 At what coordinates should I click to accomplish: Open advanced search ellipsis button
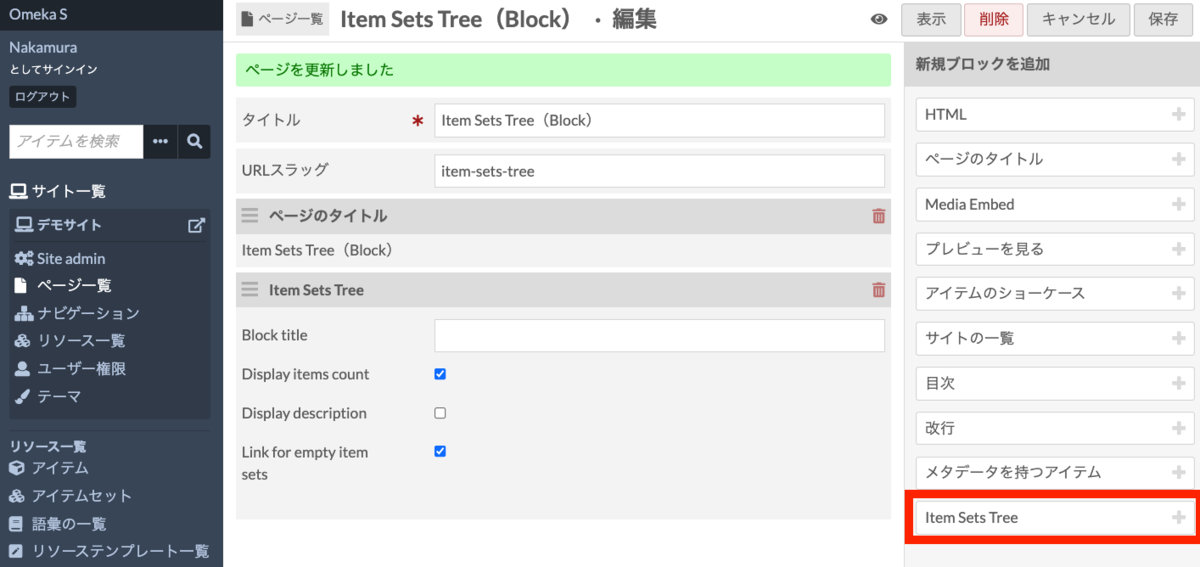point(160,141)
